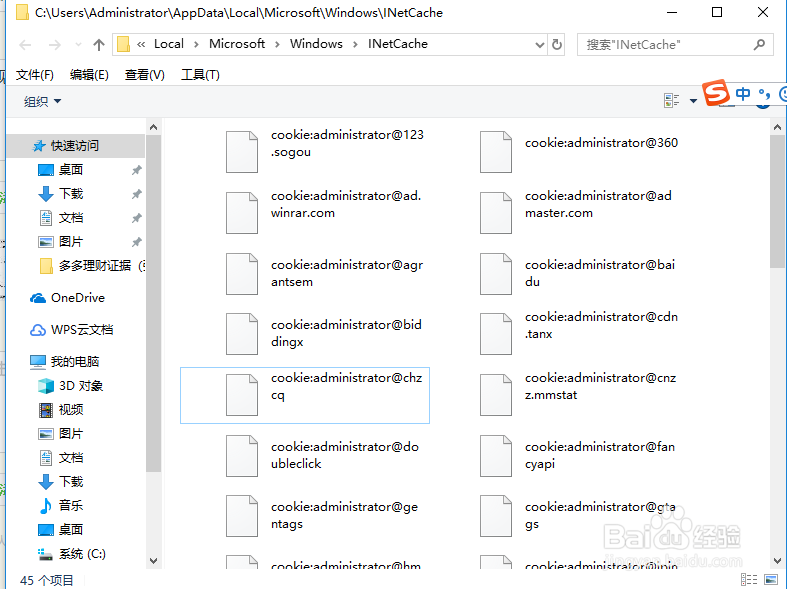787x589 pixels.
Task: Open the recent locations dropdown arrow
Action: tap(78, 45)
